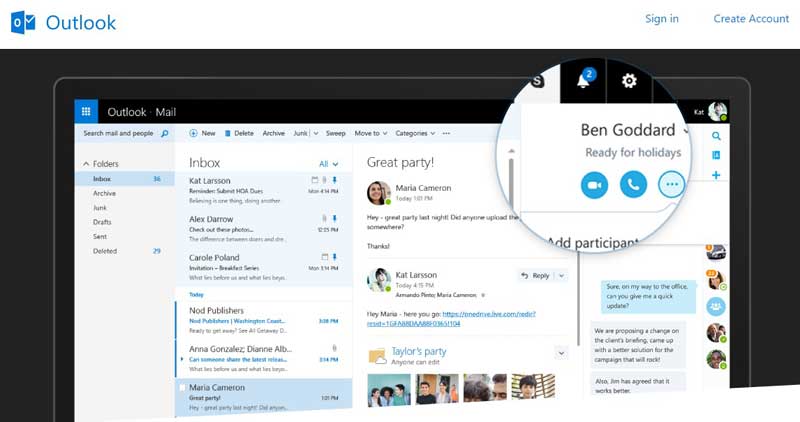Click Kat's profile picture in top bar
This screenshot has height=422, width=800.
coord(718,112)
